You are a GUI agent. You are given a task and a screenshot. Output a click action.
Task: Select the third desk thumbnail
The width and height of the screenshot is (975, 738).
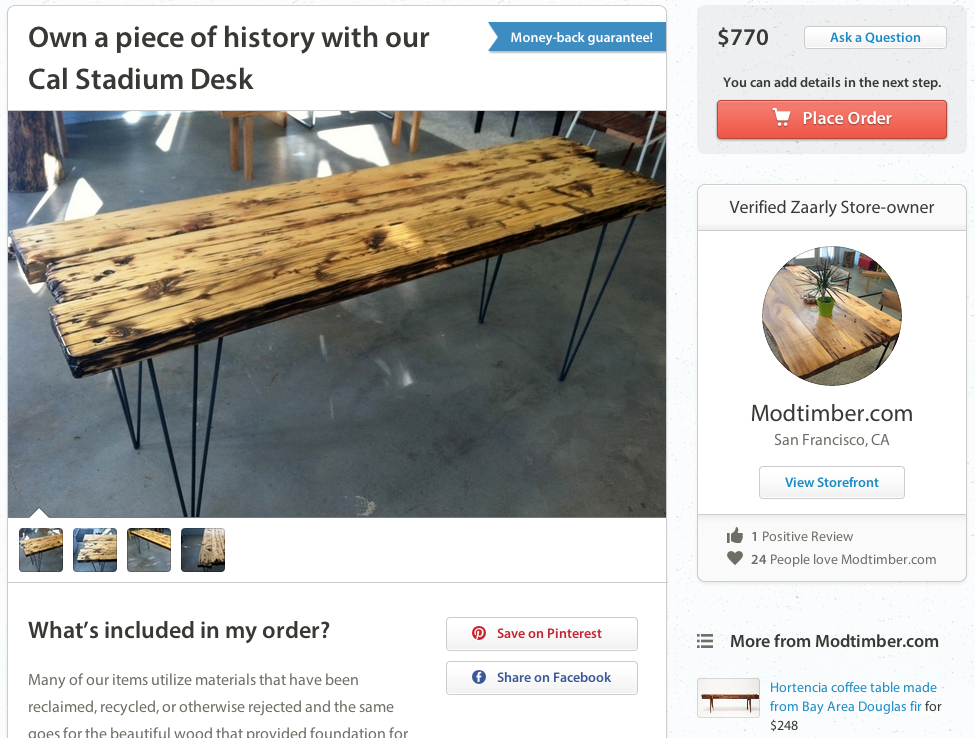click(149, 550)
